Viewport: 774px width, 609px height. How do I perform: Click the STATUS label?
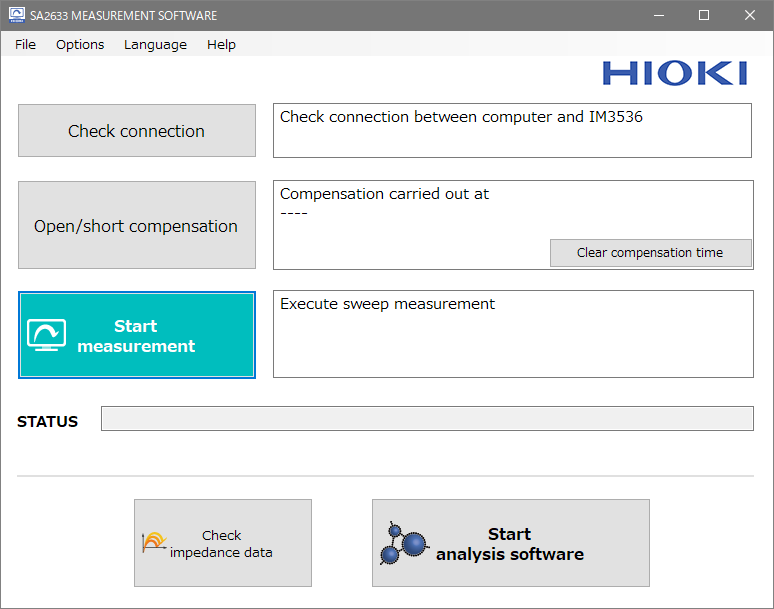47,422
